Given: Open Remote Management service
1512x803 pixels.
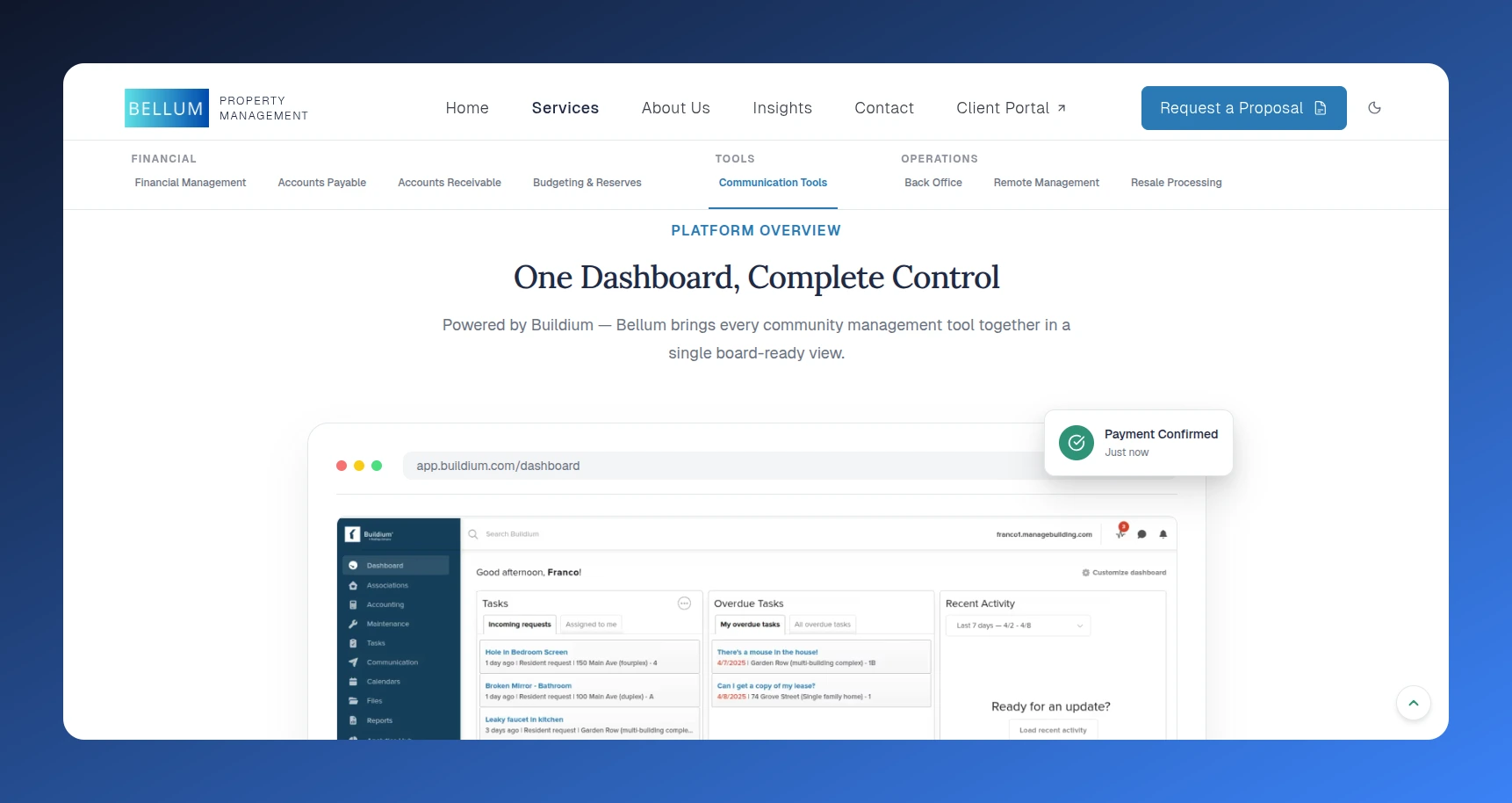Looking at the screenshot, I should pos(1047,183).
